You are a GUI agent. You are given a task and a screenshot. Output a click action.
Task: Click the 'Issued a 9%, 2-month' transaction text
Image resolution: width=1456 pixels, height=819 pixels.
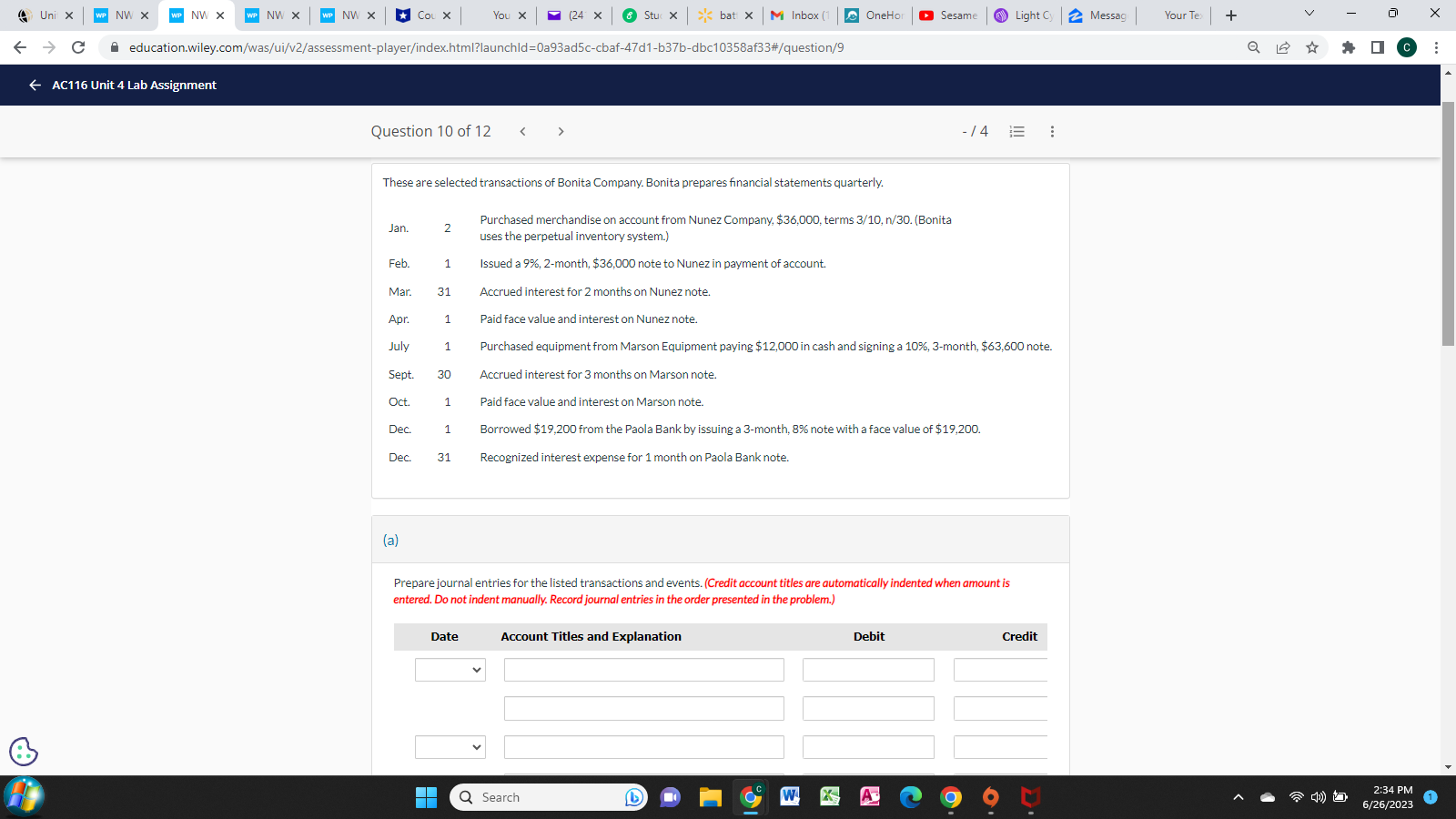coord(653,264)
